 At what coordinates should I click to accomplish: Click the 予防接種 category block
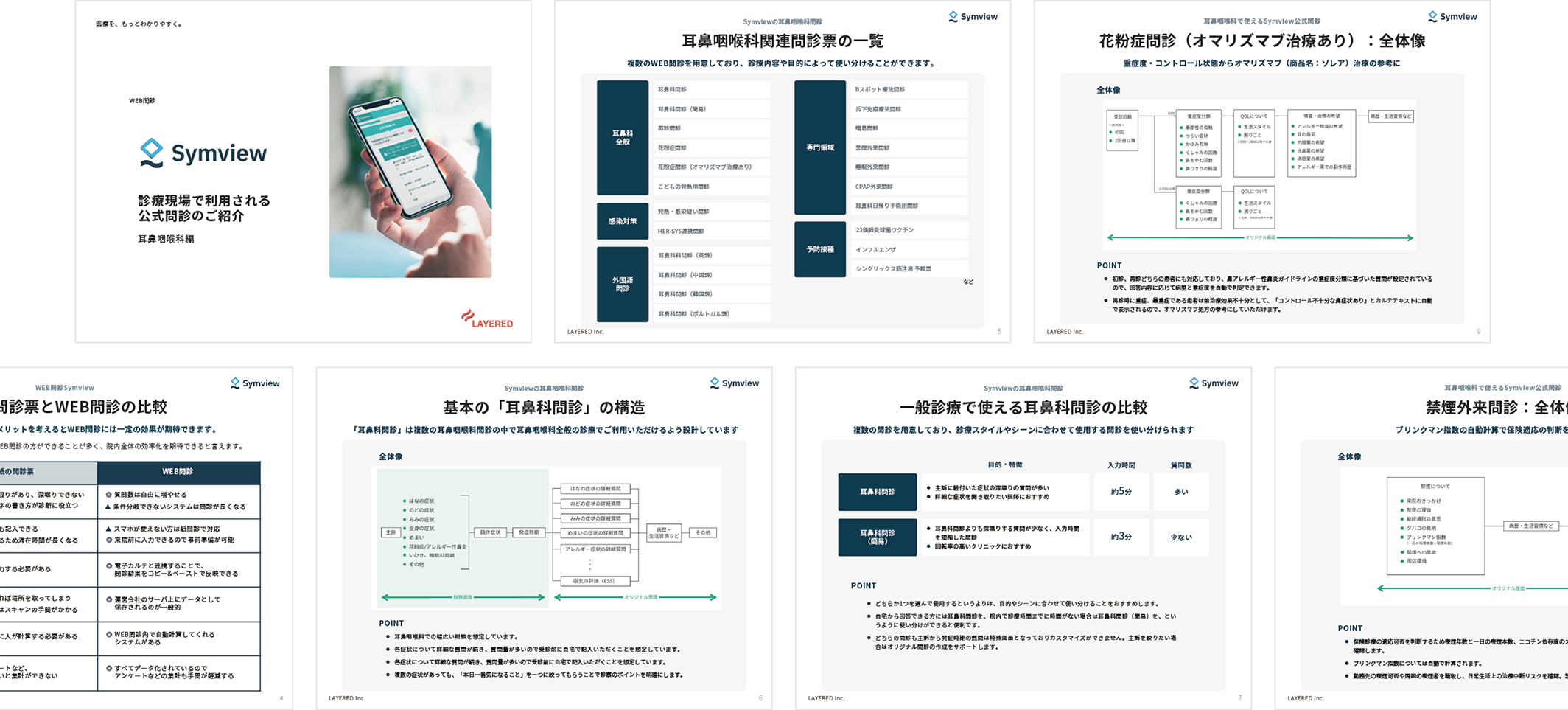pos(819,249)
